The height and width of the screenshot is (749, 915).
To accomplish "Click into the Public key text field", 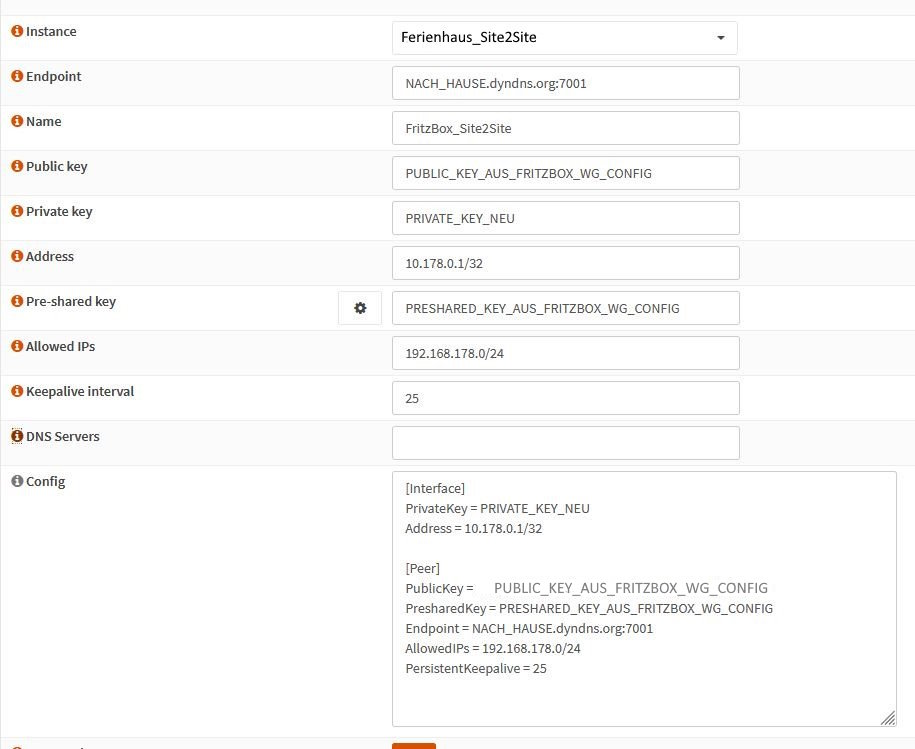I will click(x=565, y=174).
